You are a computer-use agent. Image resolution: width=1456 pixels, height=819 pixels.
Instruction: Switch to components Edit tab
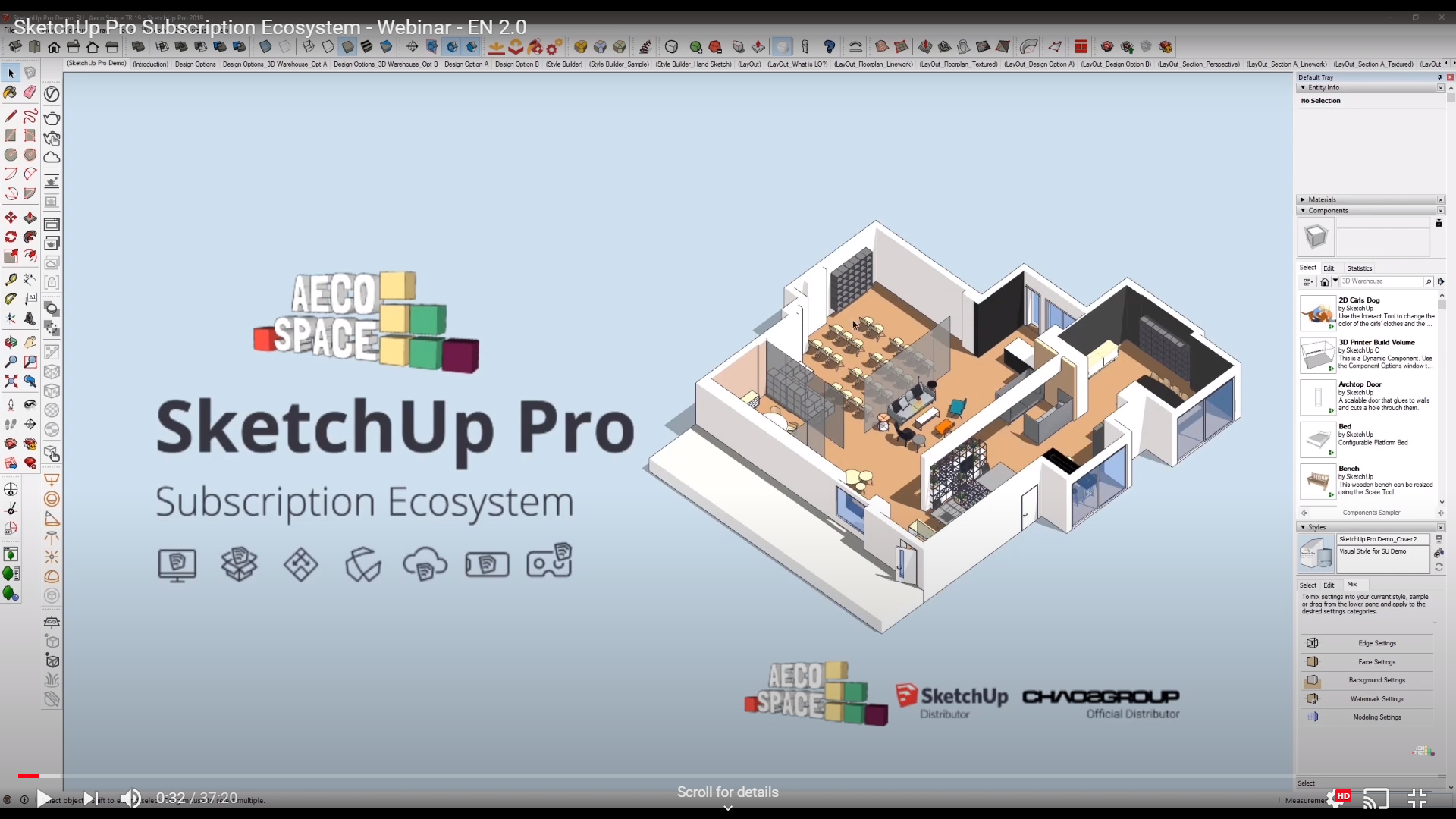pos(1329,268)
